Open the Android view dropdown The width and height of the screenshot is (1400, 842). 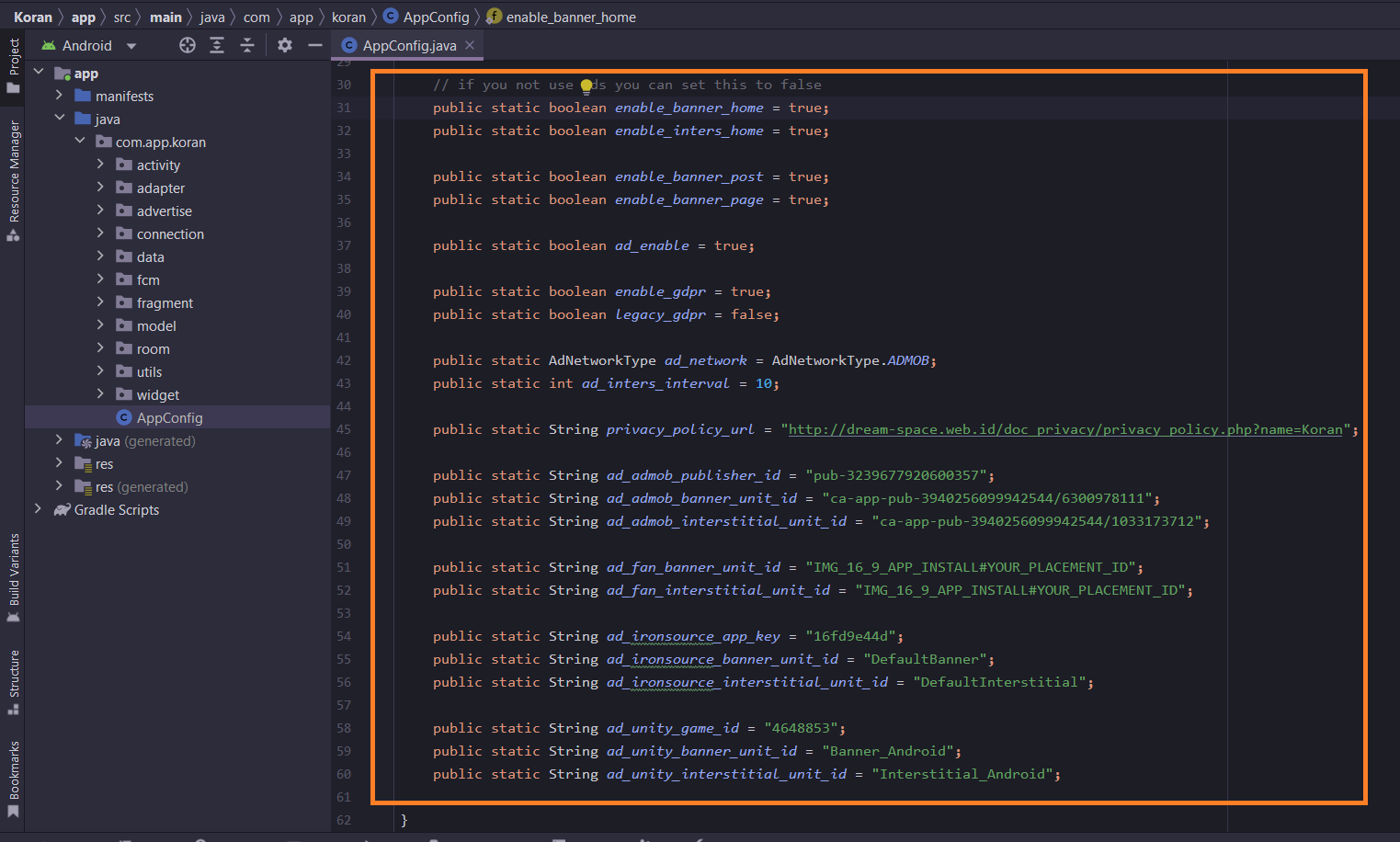click(x=131, y=46)
